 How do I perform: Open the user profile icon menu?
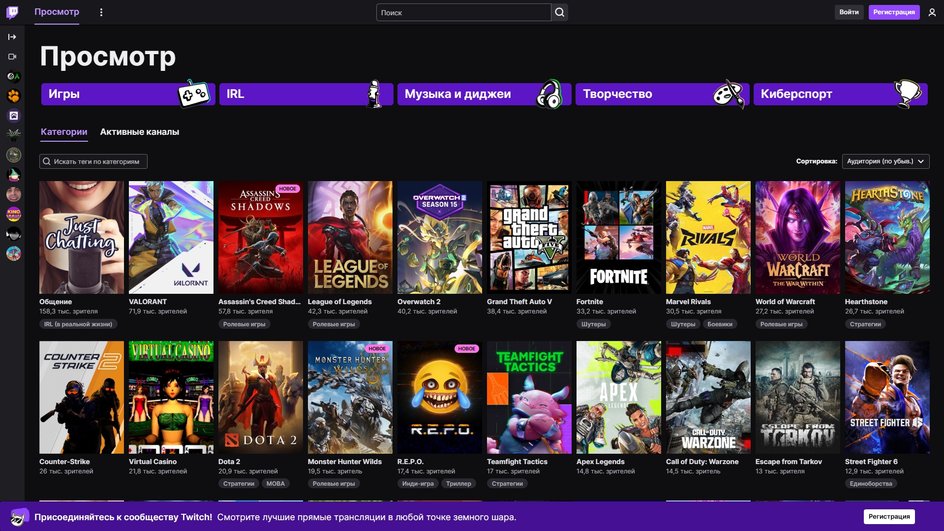tap(932, 12)
